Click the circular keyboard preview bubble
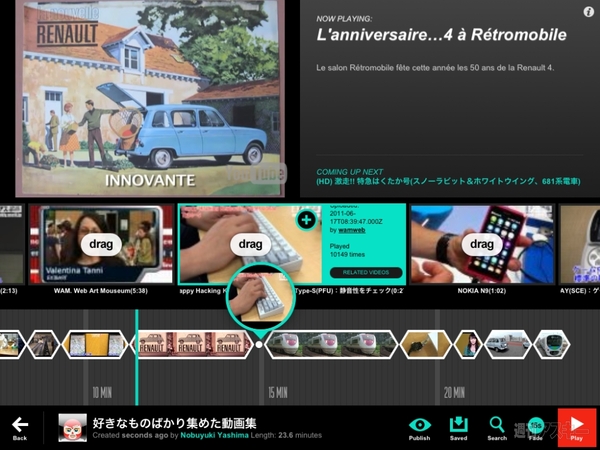 tap(261, 297)
